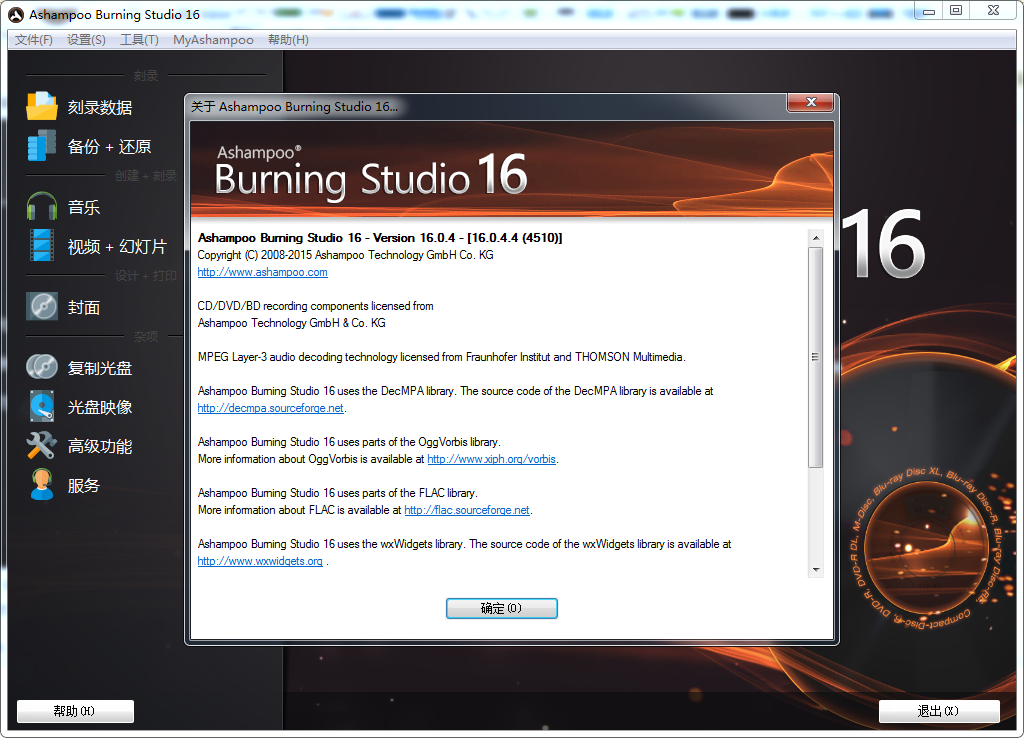
Task: Click the 光盘映像 disc image icon
Action: click(x=42, y=406)
